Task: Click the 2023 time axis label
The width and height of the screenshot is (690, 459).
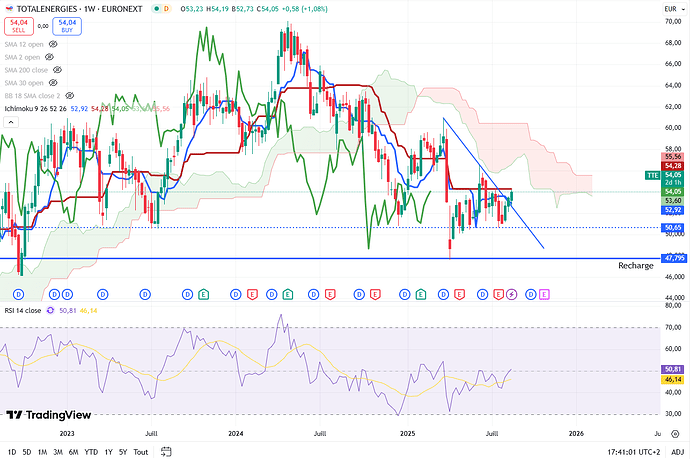Action: 67,433
